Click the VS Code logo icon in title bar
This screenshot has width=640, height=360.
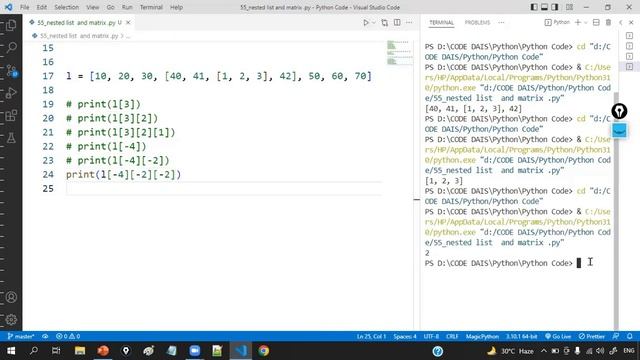tap(9, 7)
